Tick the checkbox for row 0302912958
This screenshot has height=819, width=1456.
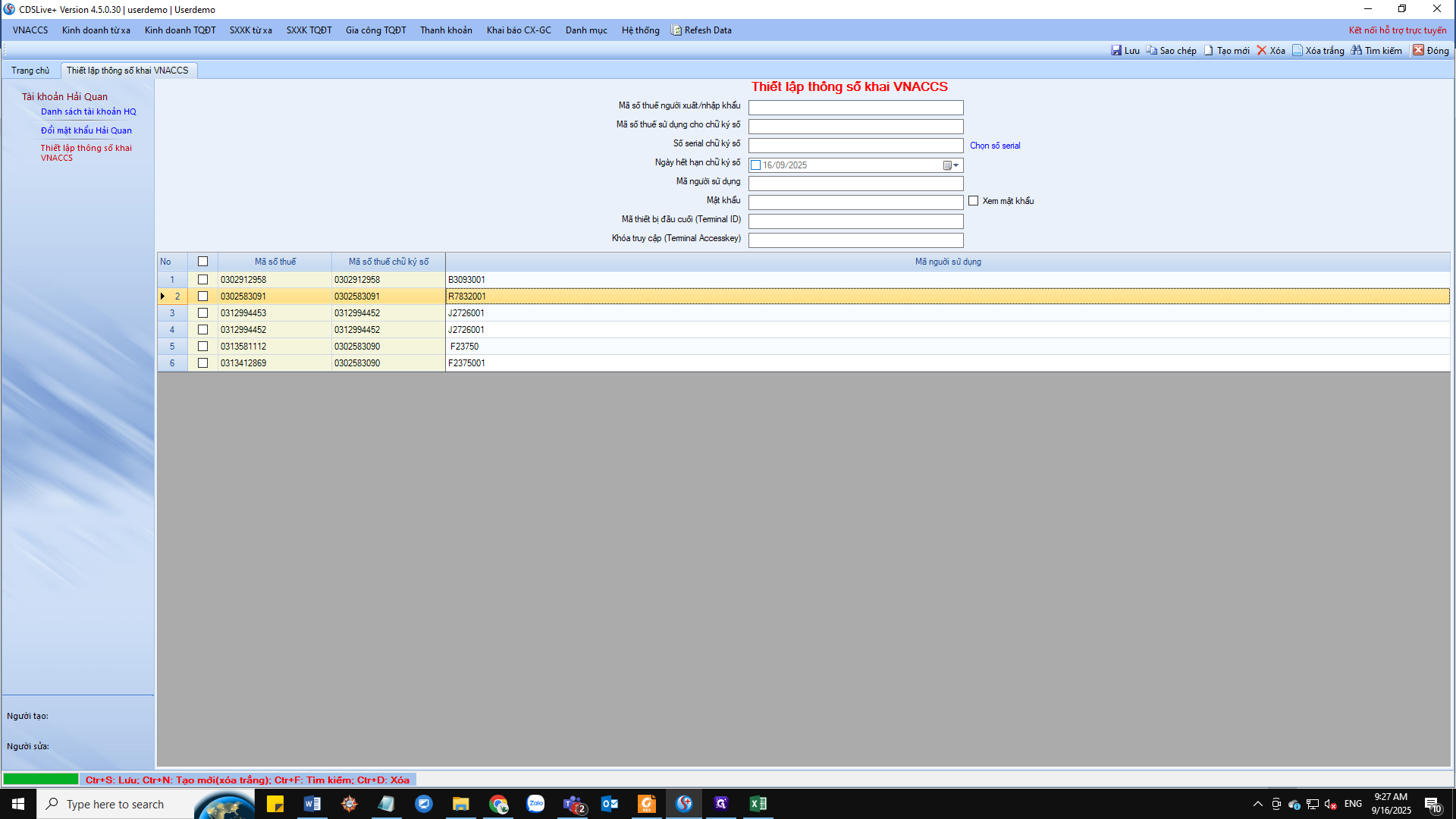[202, 280]
